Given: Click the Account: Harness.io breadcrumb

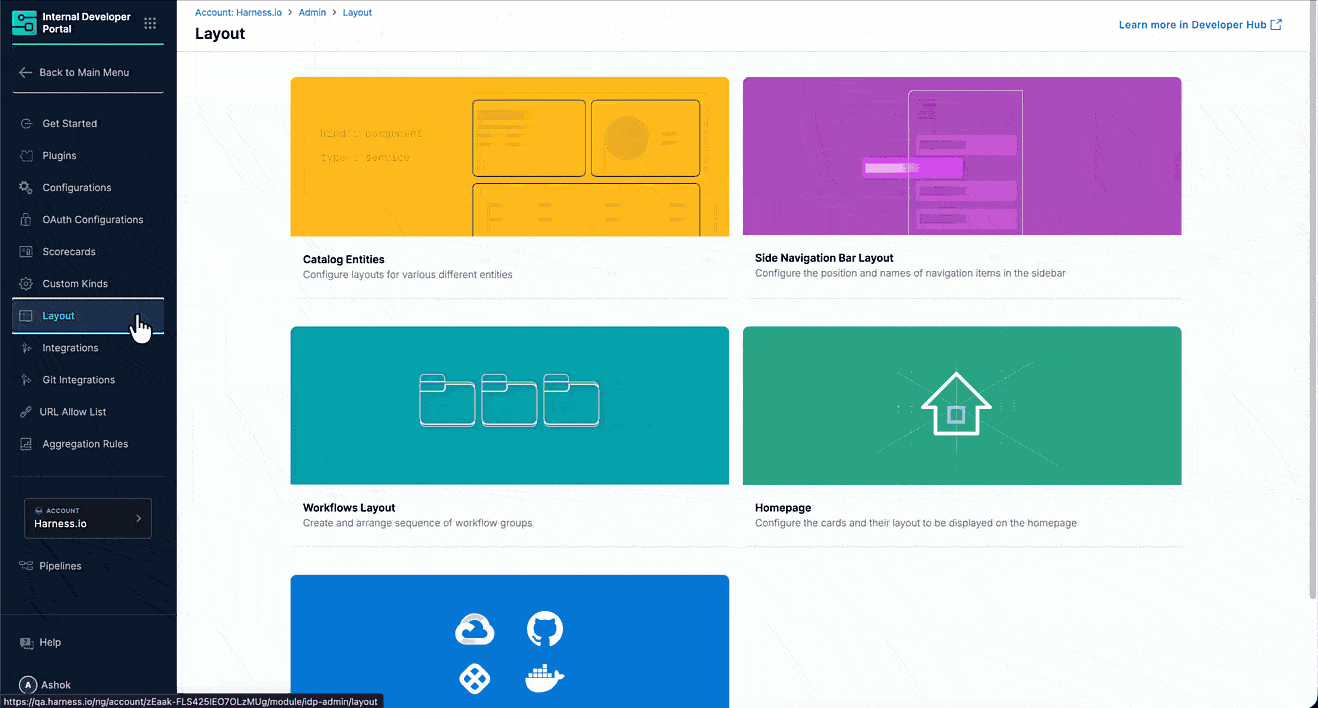Looking at the screenshot, I should (x=239, y=13).
